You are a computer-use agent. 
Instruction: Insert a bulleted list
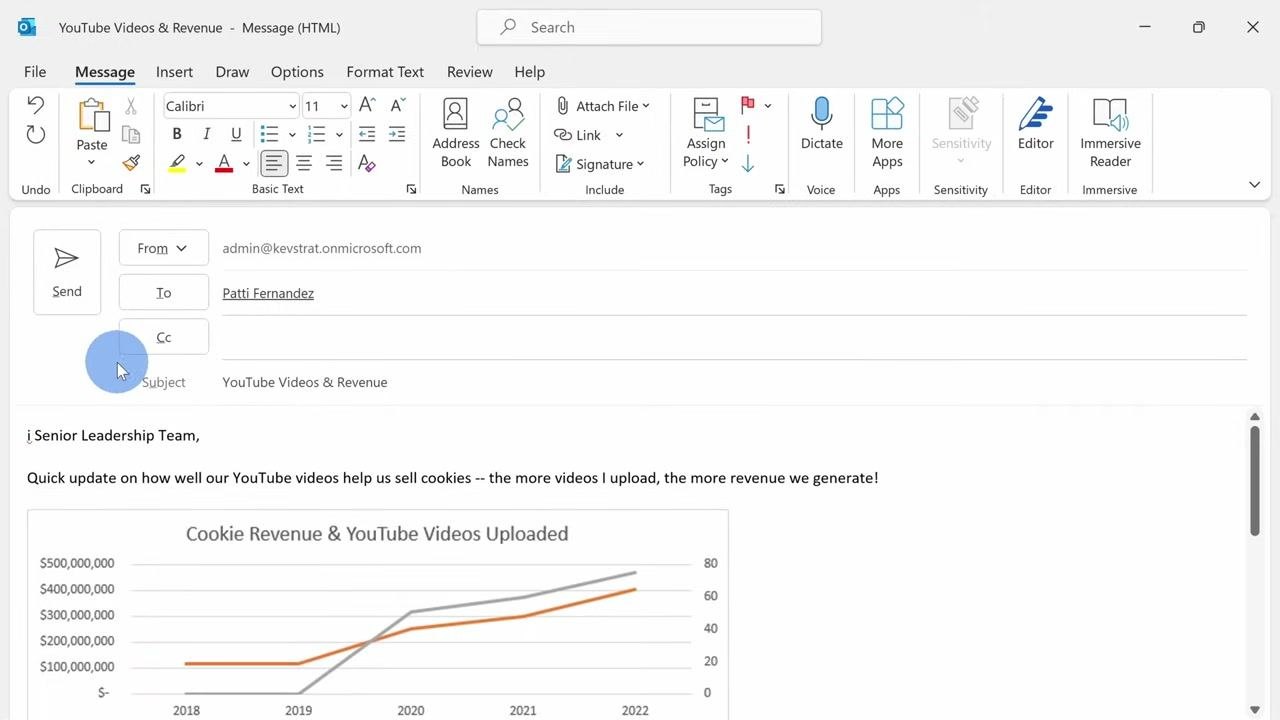[269, 134]
